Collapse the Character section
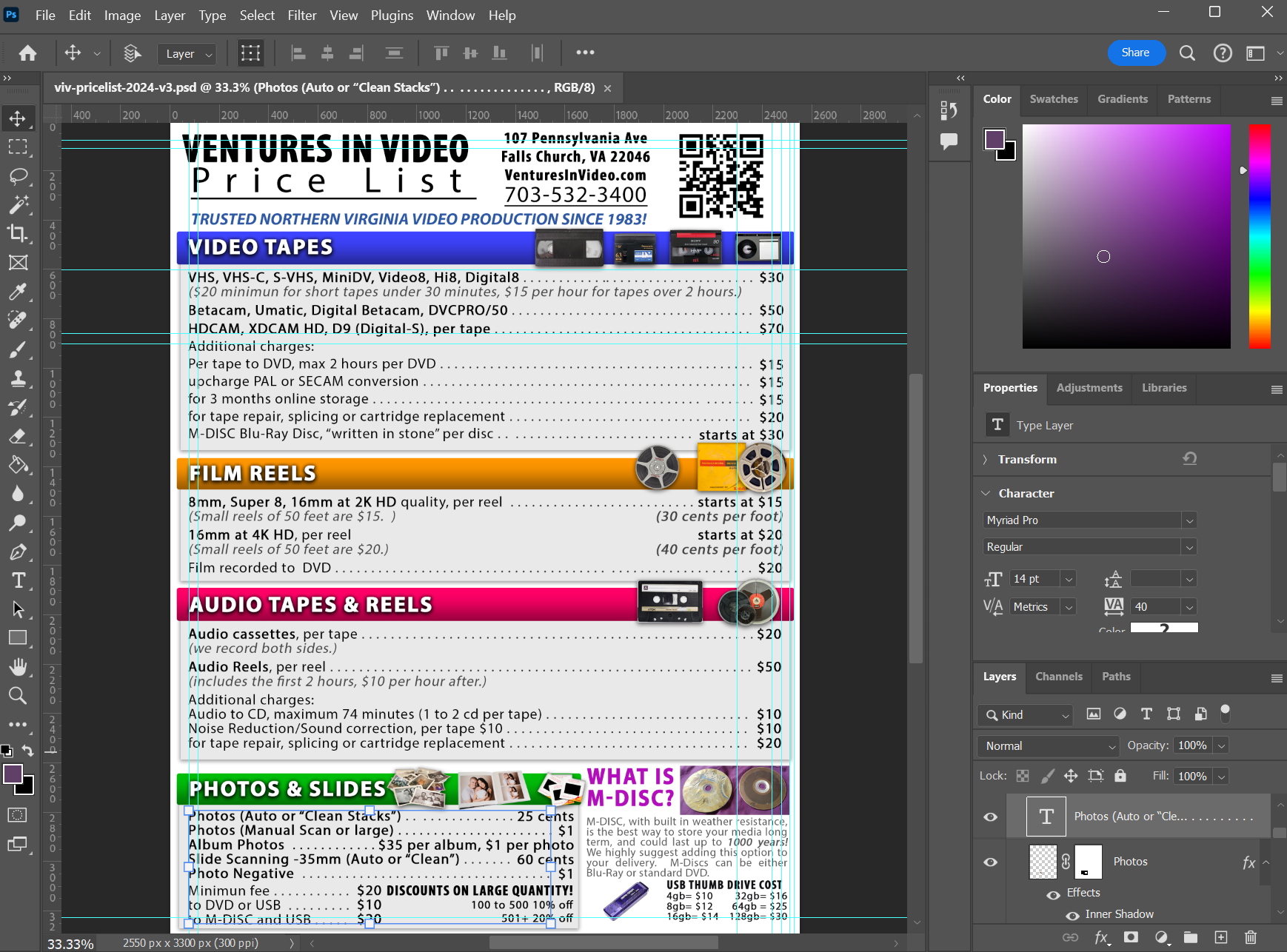This screenshot has height=952, width=1287. (986, 494)
